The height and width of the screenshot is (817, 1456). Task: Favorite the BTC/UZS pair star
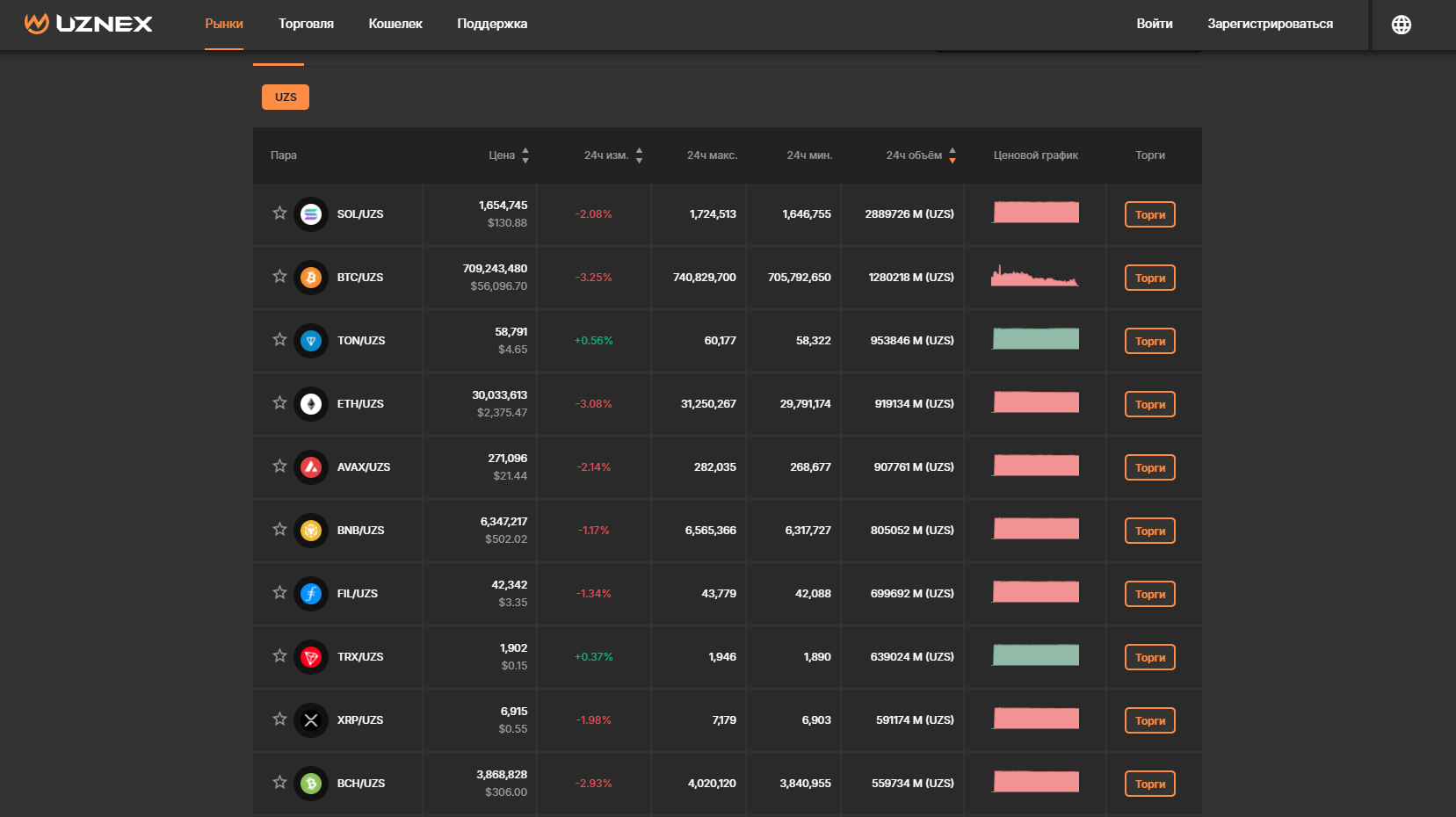279,277
